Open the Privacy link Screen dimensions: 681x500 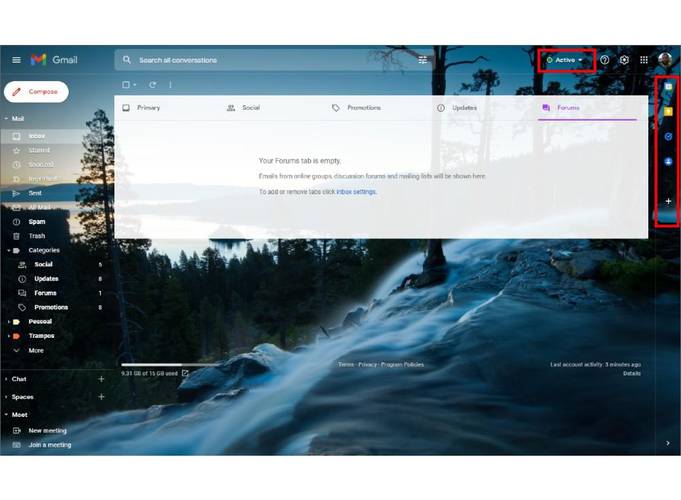tap(367, 364)
